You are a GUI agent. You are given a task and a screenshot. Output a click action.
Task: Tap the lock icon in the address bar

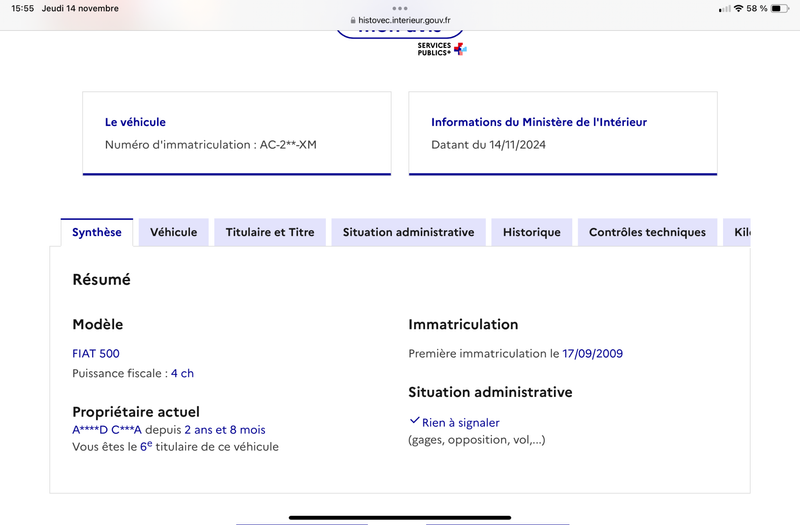tap(353, 20)
